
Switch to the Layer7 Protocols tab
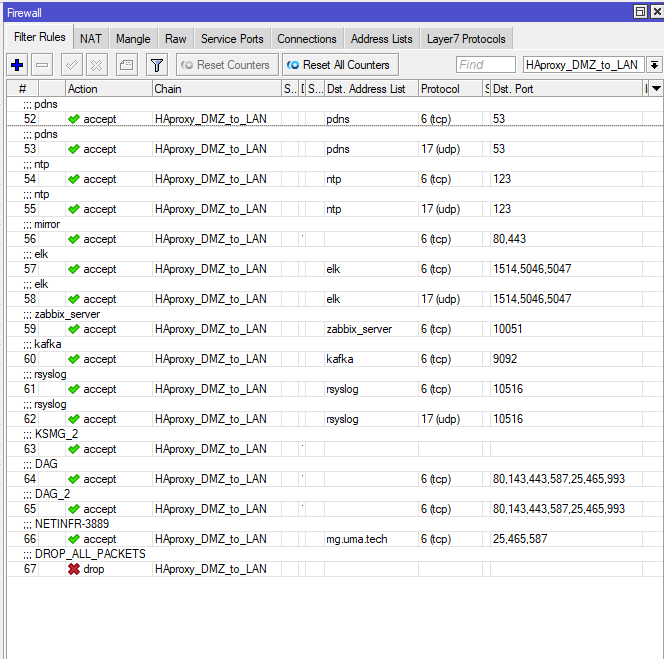[466, 39]
